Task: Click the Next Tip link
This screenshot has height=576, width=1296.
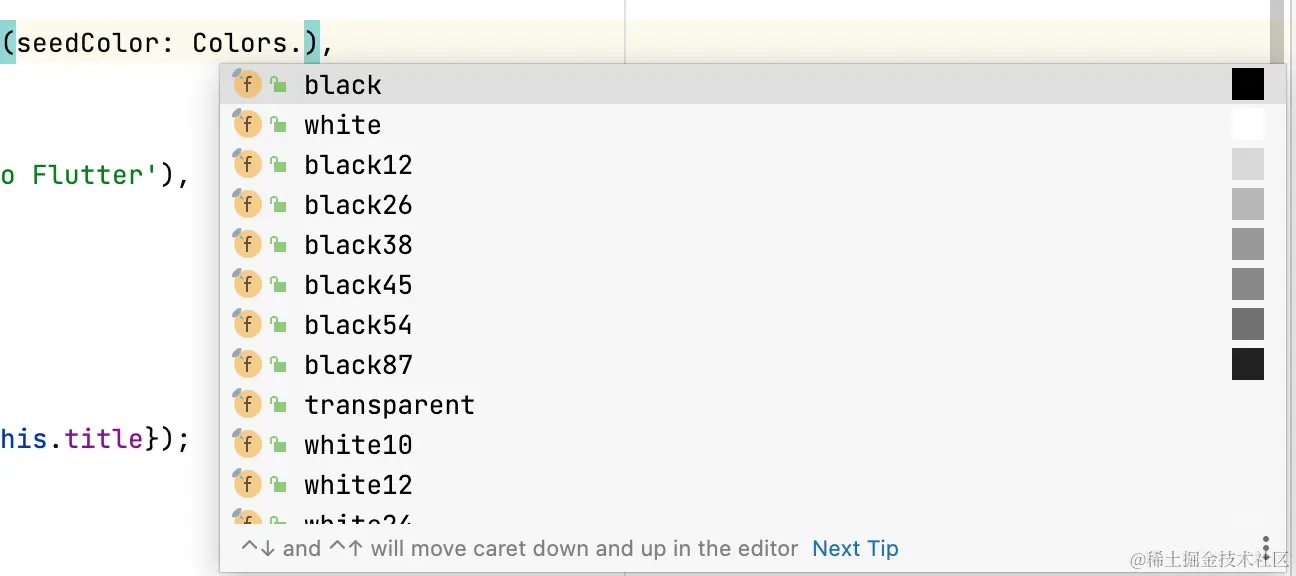Action: [855, 548]
